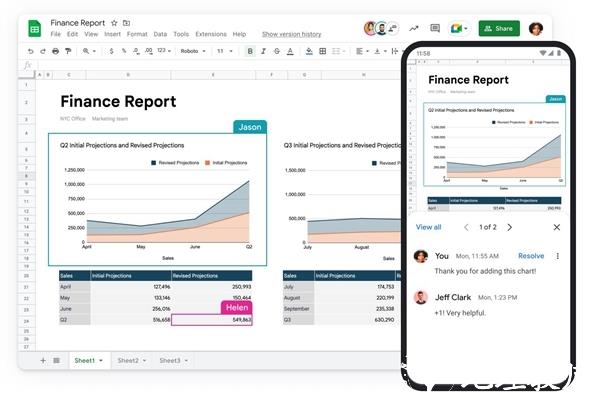Select Helen's highlighted cell 549,863
This screenshot has height=400, width=600.
tap(212, 320)
